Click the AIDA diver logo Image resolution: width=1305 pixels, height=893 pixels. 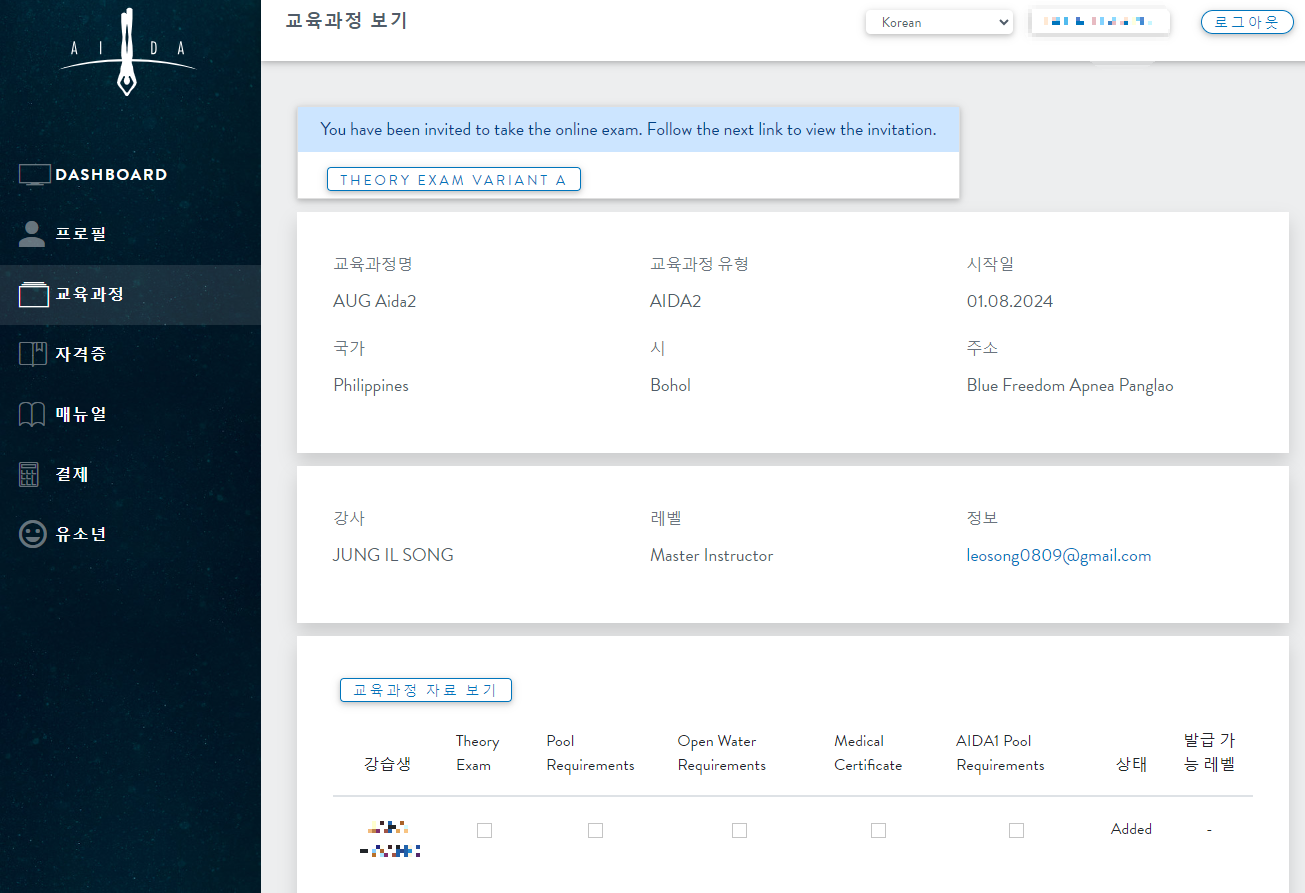(x=127, y=52)
